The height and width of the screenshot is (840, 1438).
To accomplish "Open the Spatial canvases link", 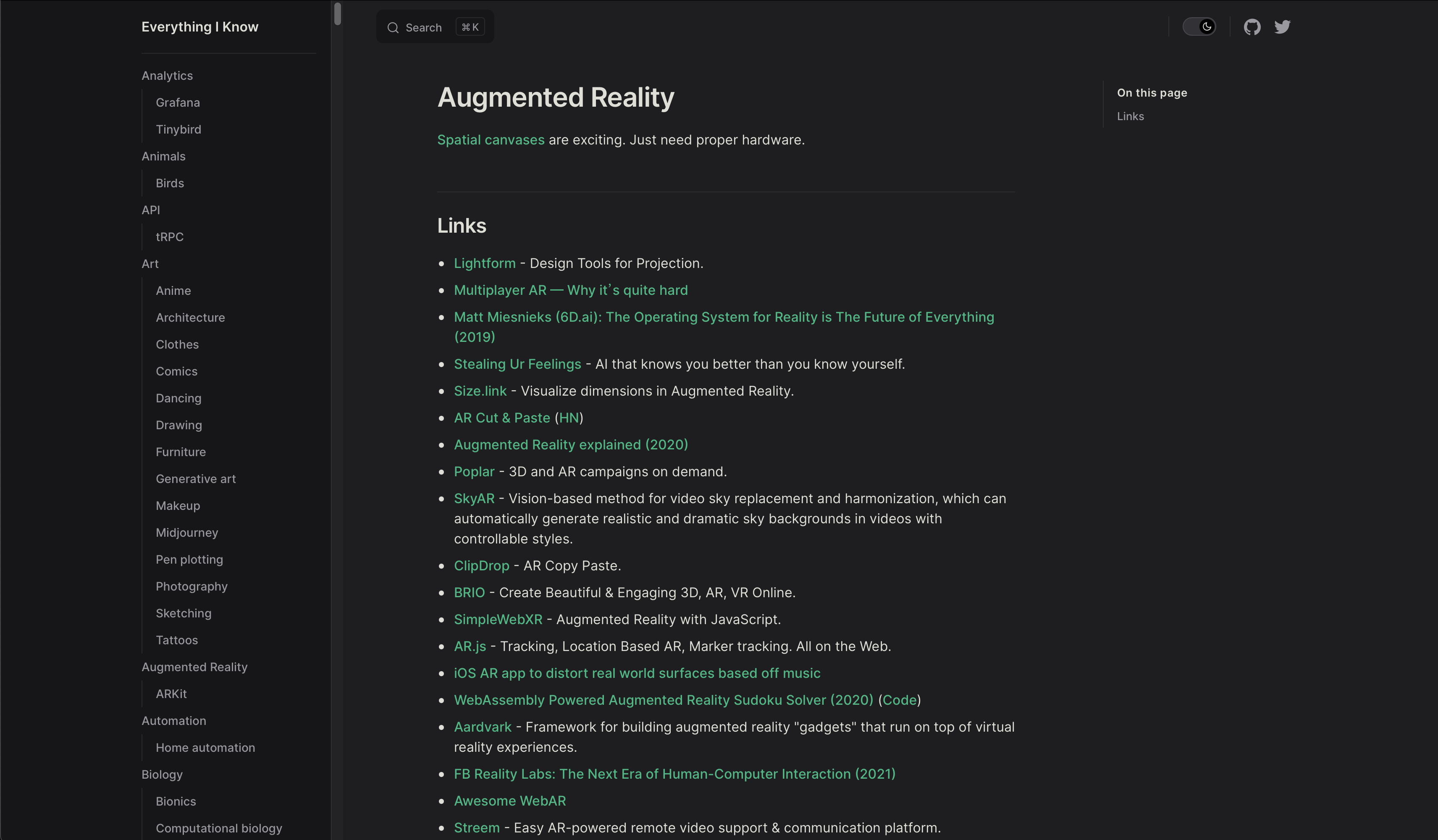I will click(491, 140).
